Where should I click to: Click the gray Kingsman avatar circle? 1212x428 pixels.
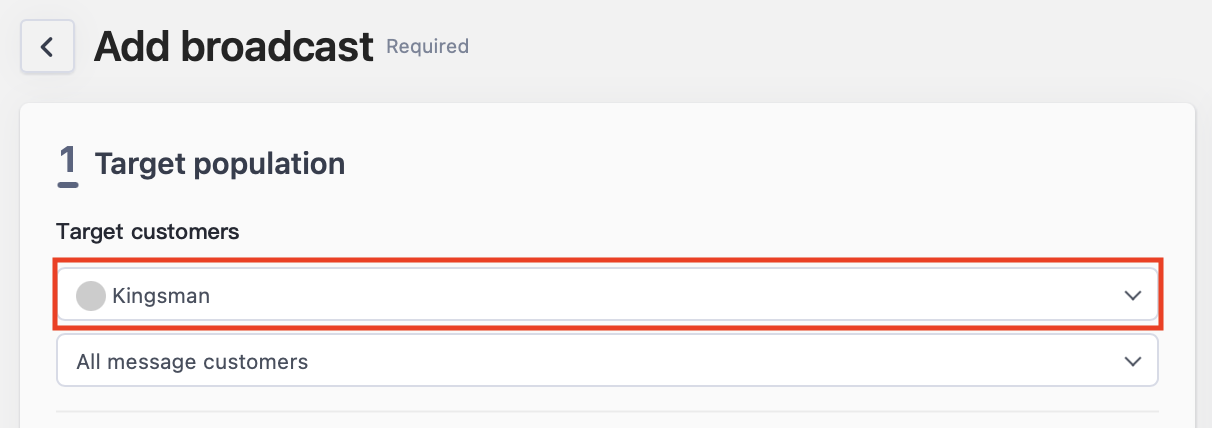pyautogui.click(x=91, y=296)
